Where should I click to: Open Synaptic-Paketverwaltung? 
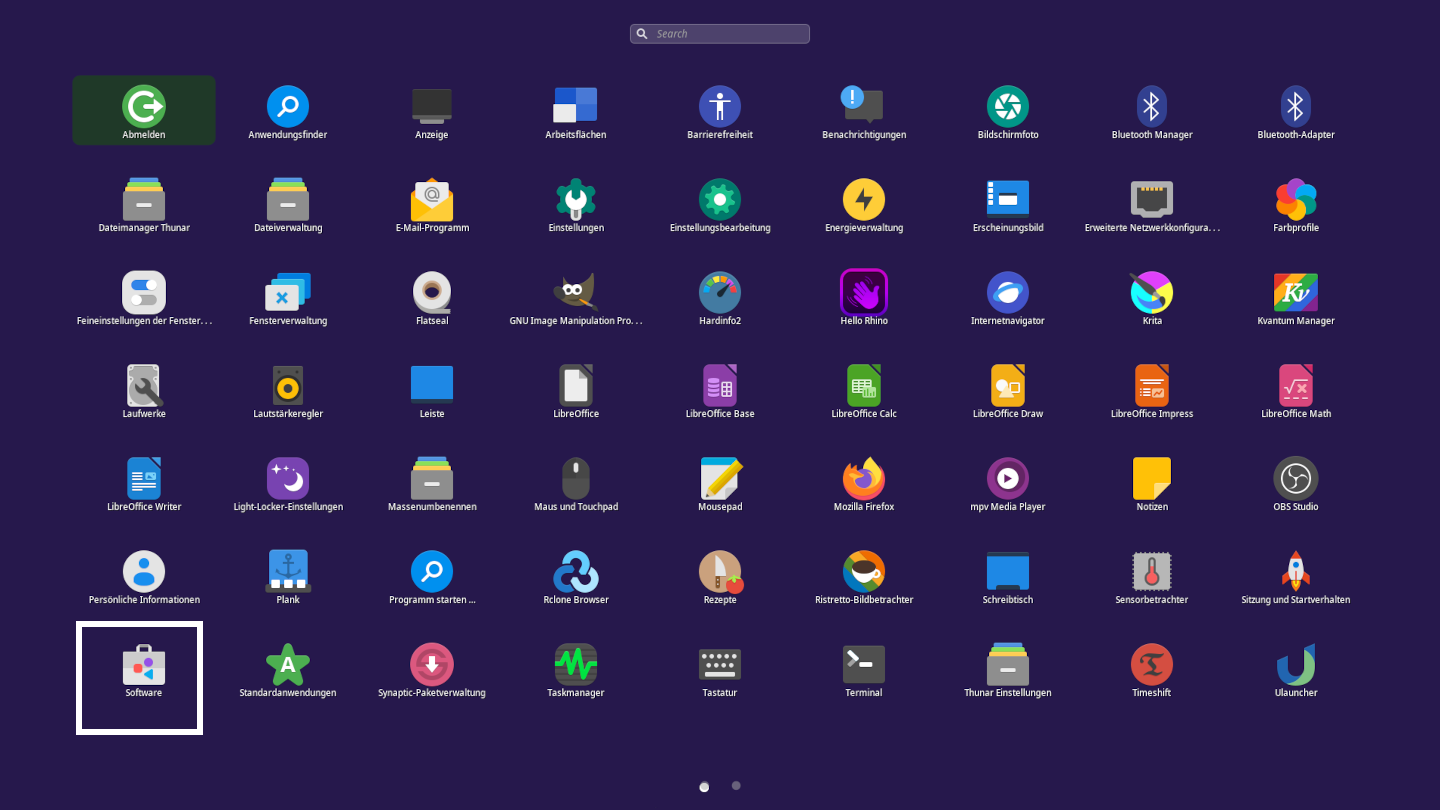(431, 665)
